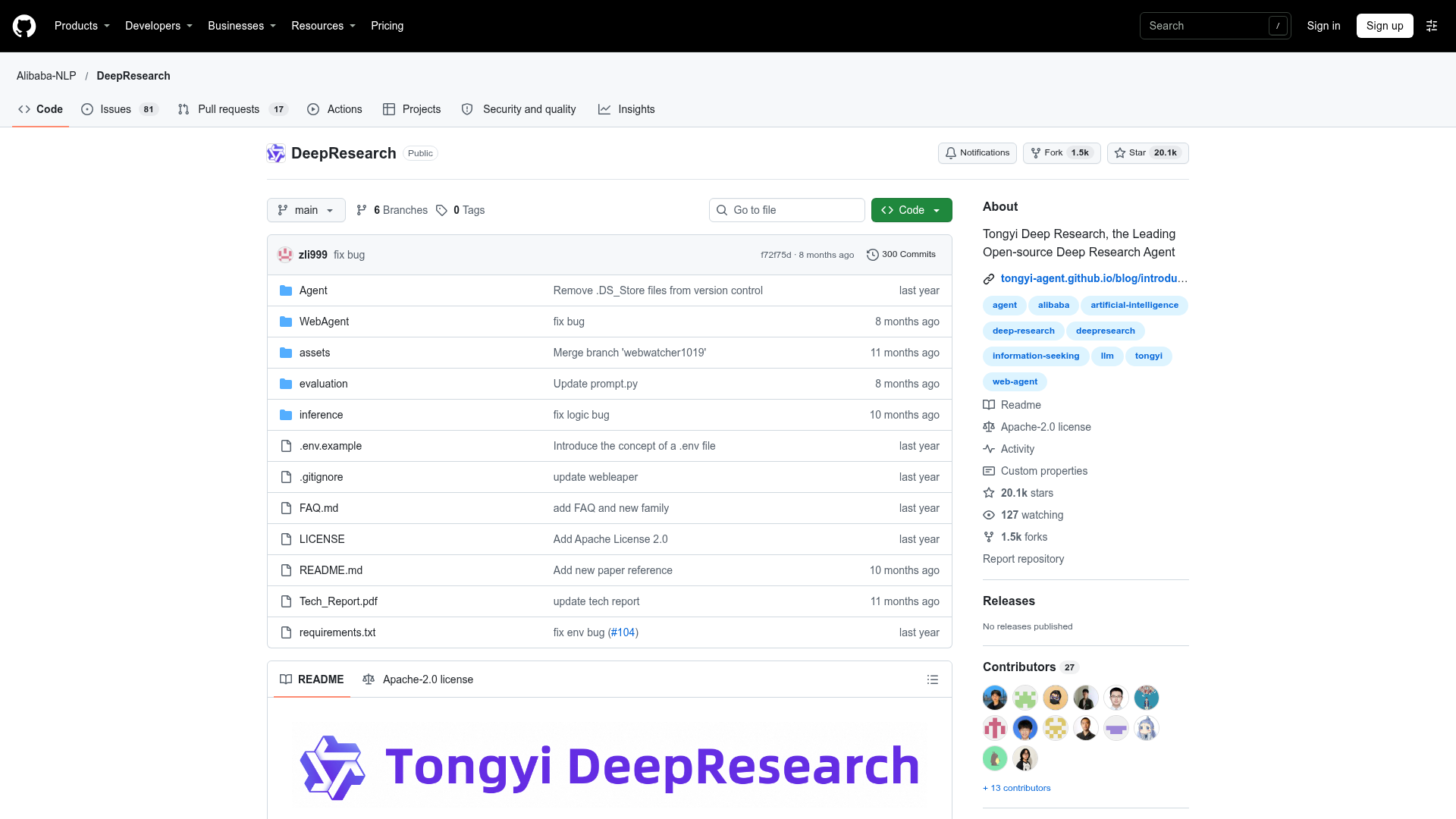Viewport: 1456px width, 819px height.
Task: Select the eye icon beside 127 watching
Action: [x=989, y=515]
